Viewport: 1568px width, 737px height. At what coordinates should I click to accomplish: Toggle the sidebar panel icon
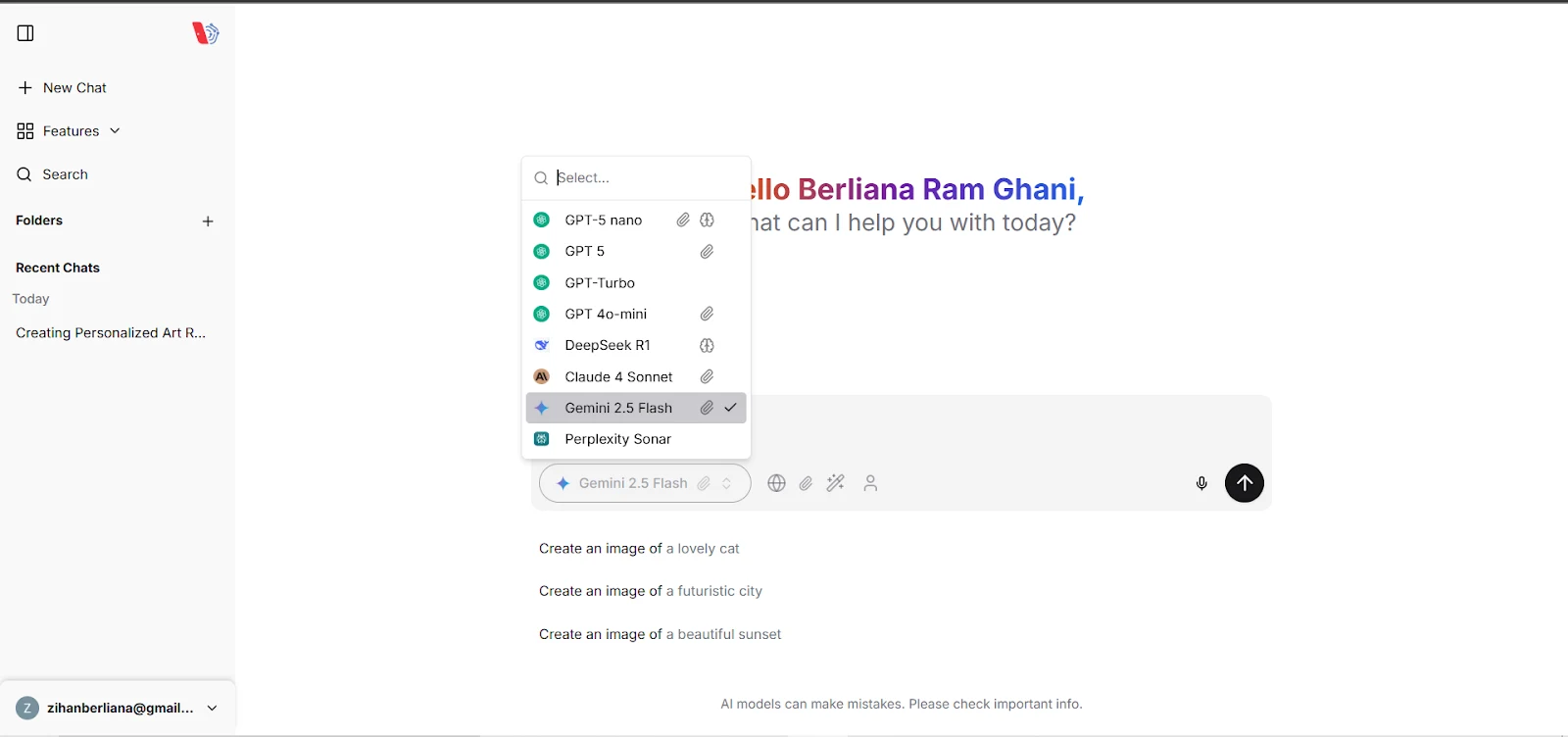click(25, 33)
